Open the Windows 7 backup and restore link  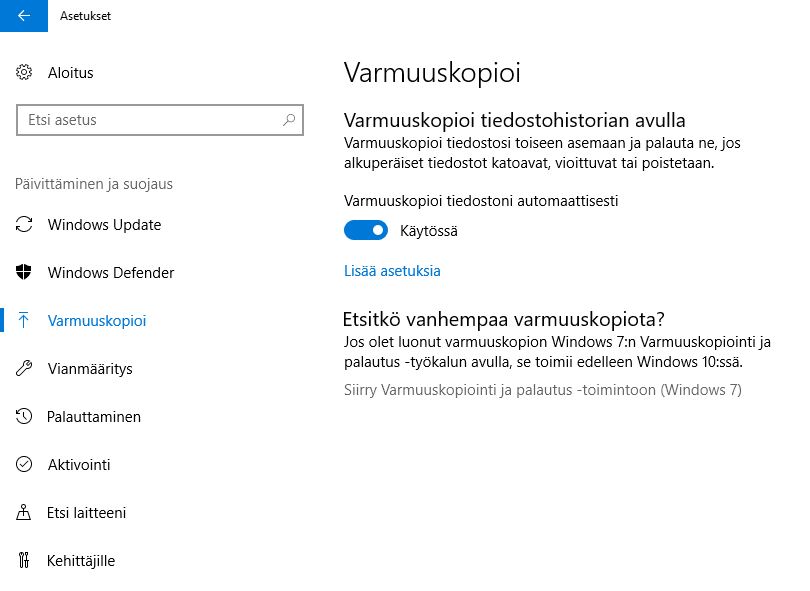pos(542,390)
